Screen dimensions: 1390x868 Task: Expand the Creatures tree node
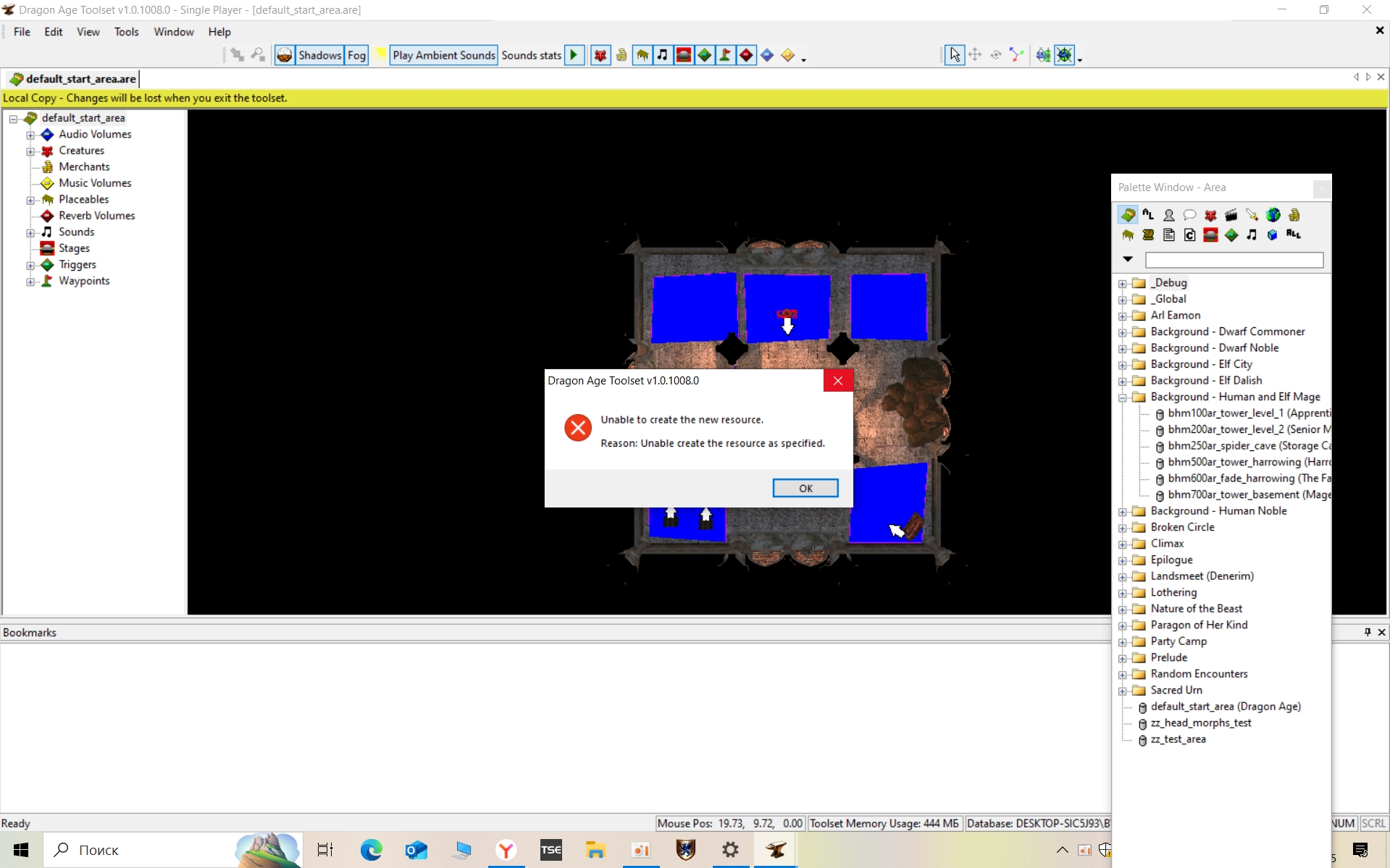tap(30, 151)
